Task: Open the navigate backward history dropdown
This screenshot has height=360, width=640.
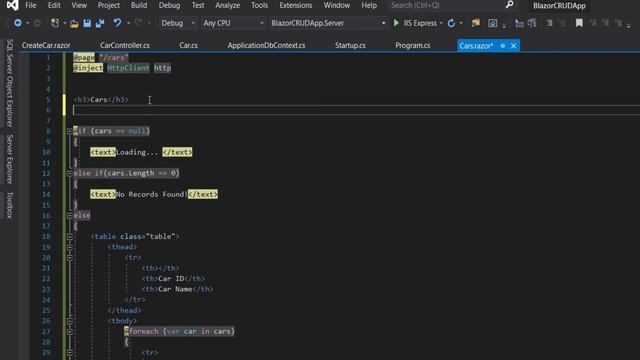Action: point(27,23)
